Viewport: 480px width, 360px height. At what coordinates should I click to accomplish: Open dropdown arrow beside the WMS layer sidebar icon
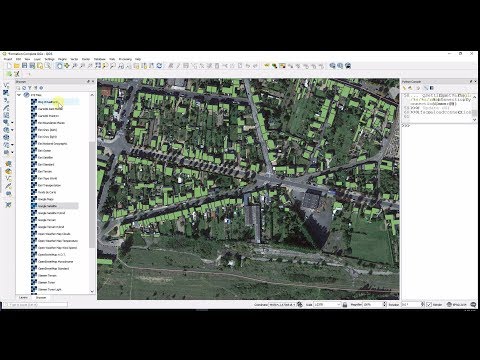point(12,123)
